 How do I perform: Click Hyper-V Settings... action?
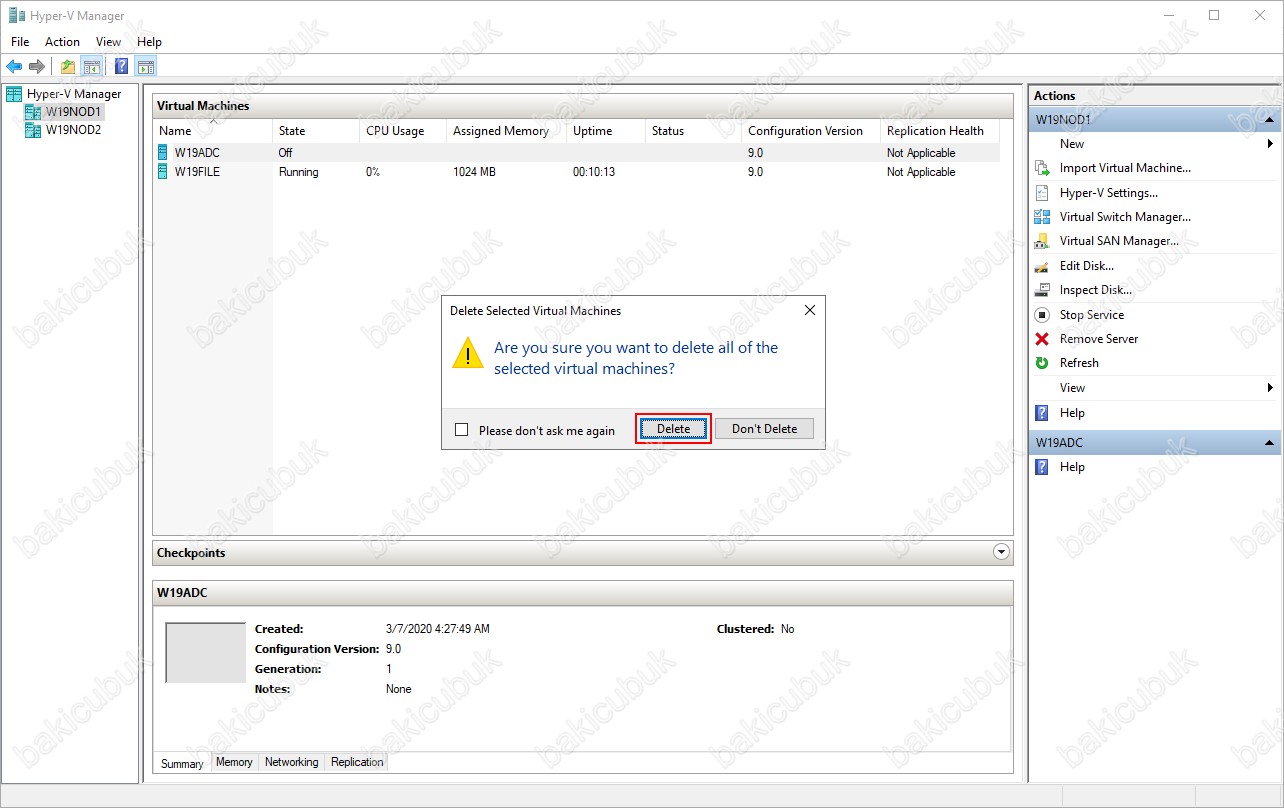1109,193
